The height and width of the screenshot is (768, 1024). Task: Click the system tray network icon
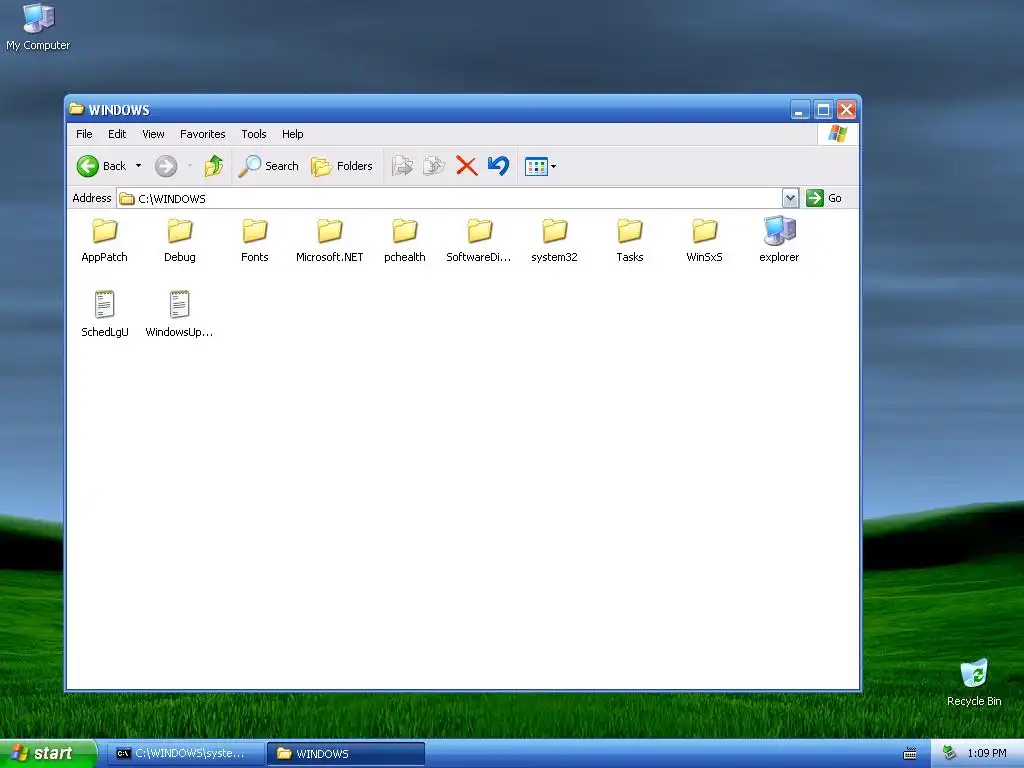tap(950, 753)
